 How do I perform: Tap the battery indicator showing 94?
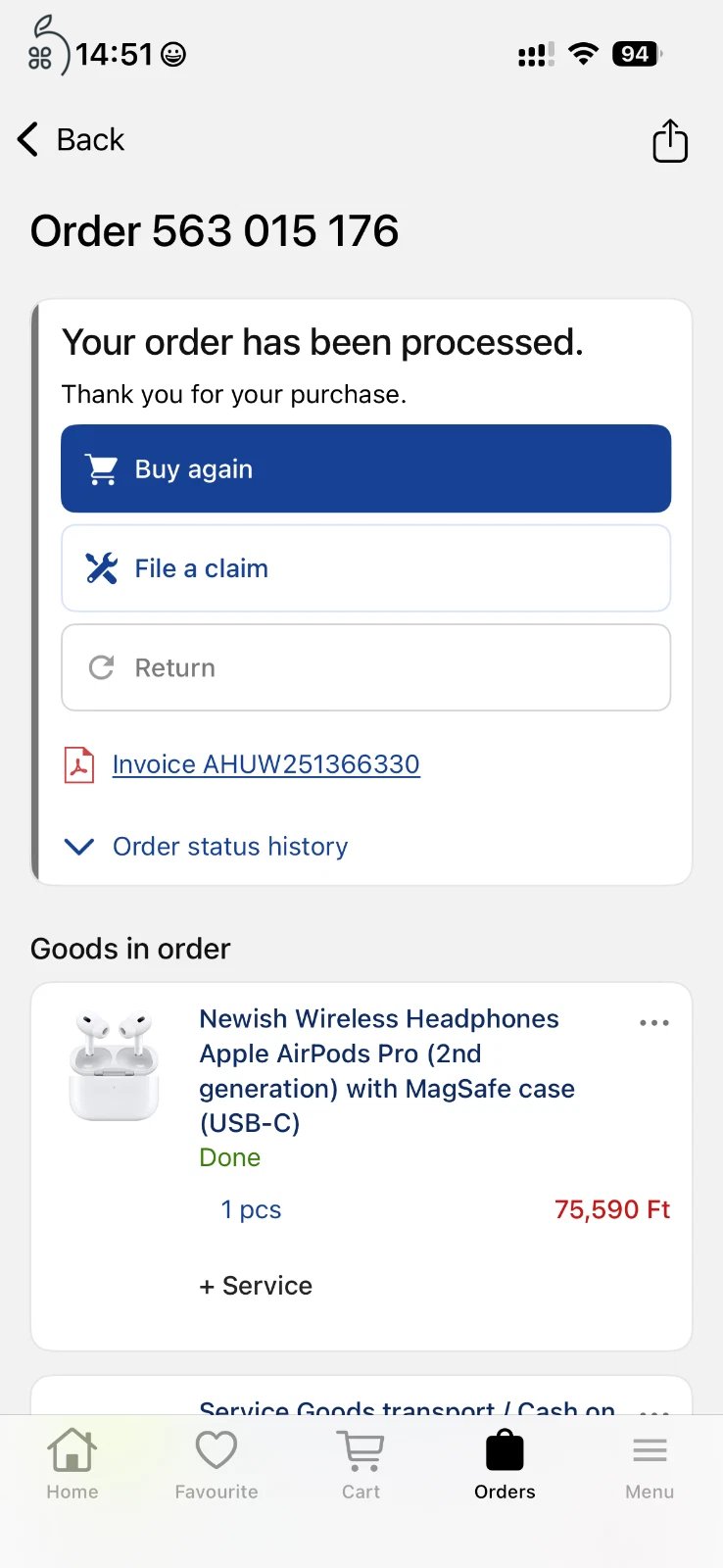click(x=634, y=54)
